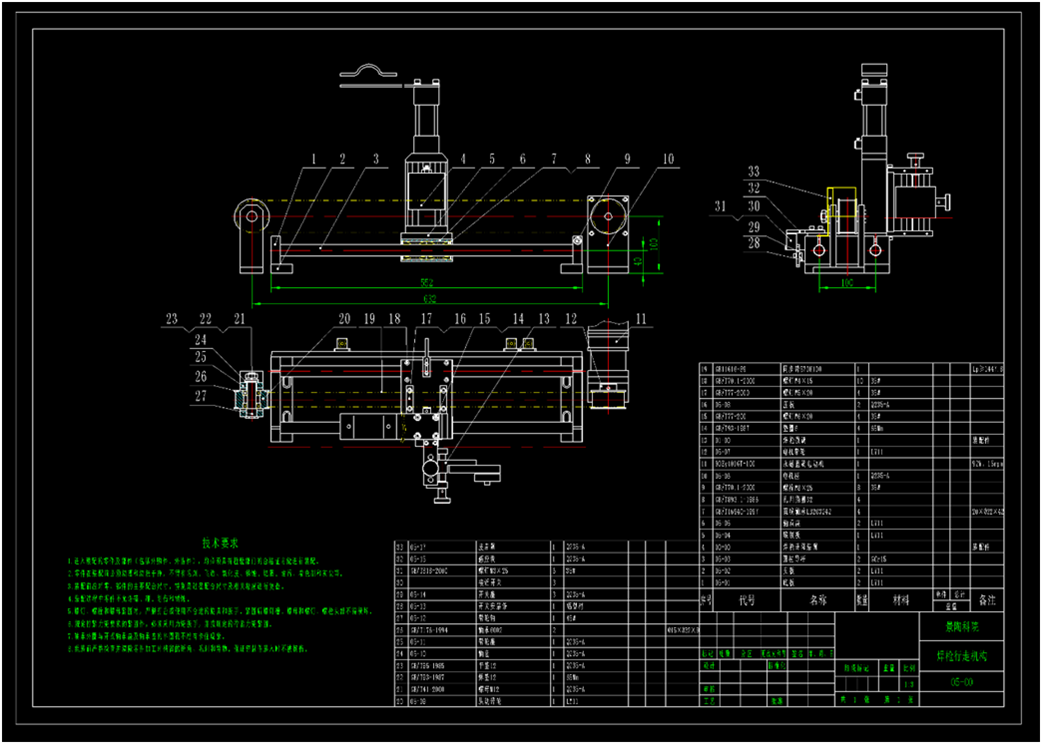The width and height of the screenshot is (1042, 744).
Task: Select balloon number 33 in the side view
Action: pyautogui.click(x=754, y=170)
